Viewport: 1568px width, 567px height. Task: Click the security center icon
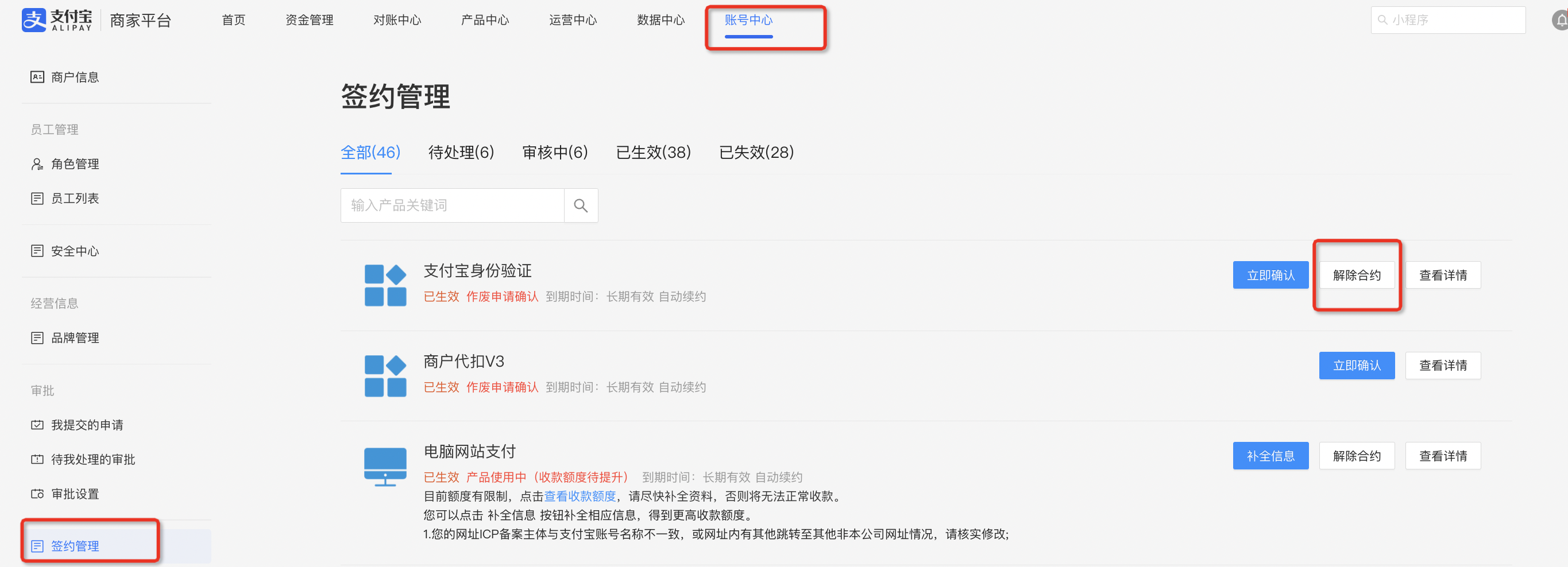click(x=37, y=251)
